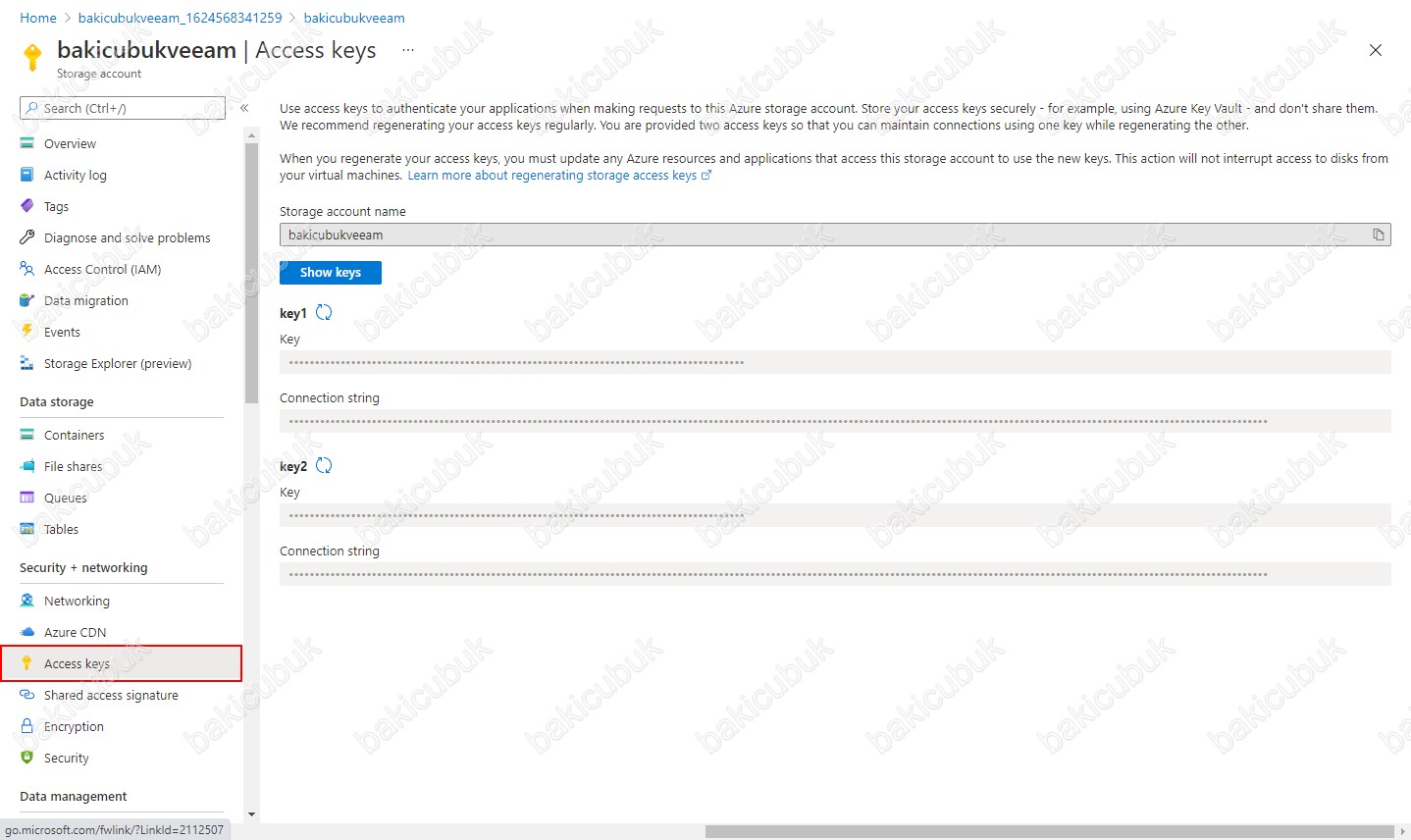The height and width of the screenshot is (840, 1411).
Task: Click the Data storage section heading
Action: coord(57,401)
